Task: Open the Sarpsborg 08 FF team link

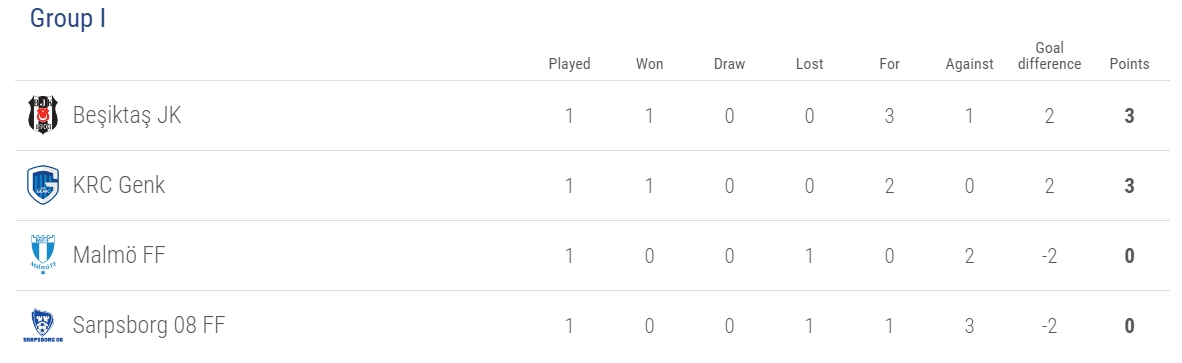Action: [149, 325]
